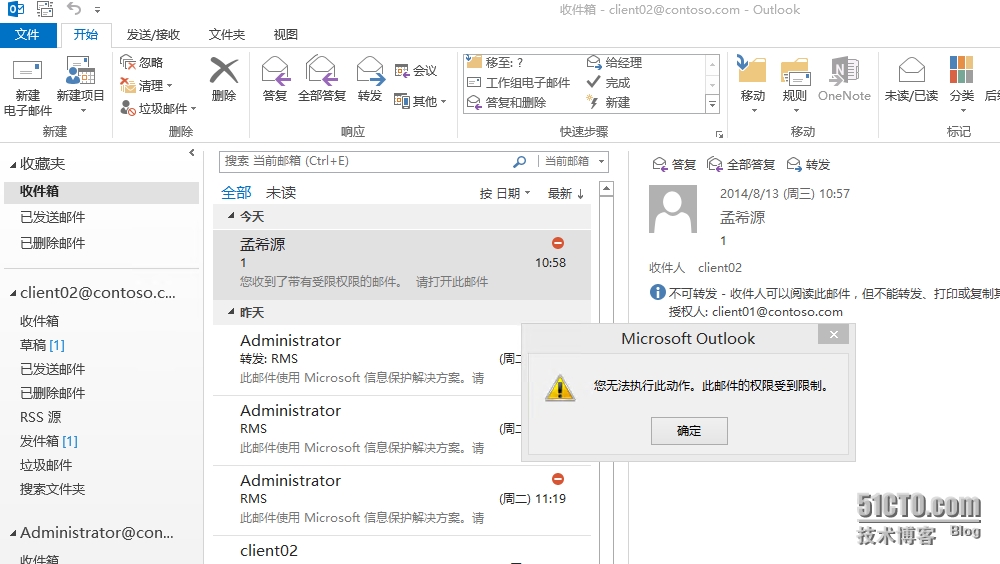Click the 搜索 当前邮箱 search box
This screenshot has width=1000, height=564.
(365, 161)
